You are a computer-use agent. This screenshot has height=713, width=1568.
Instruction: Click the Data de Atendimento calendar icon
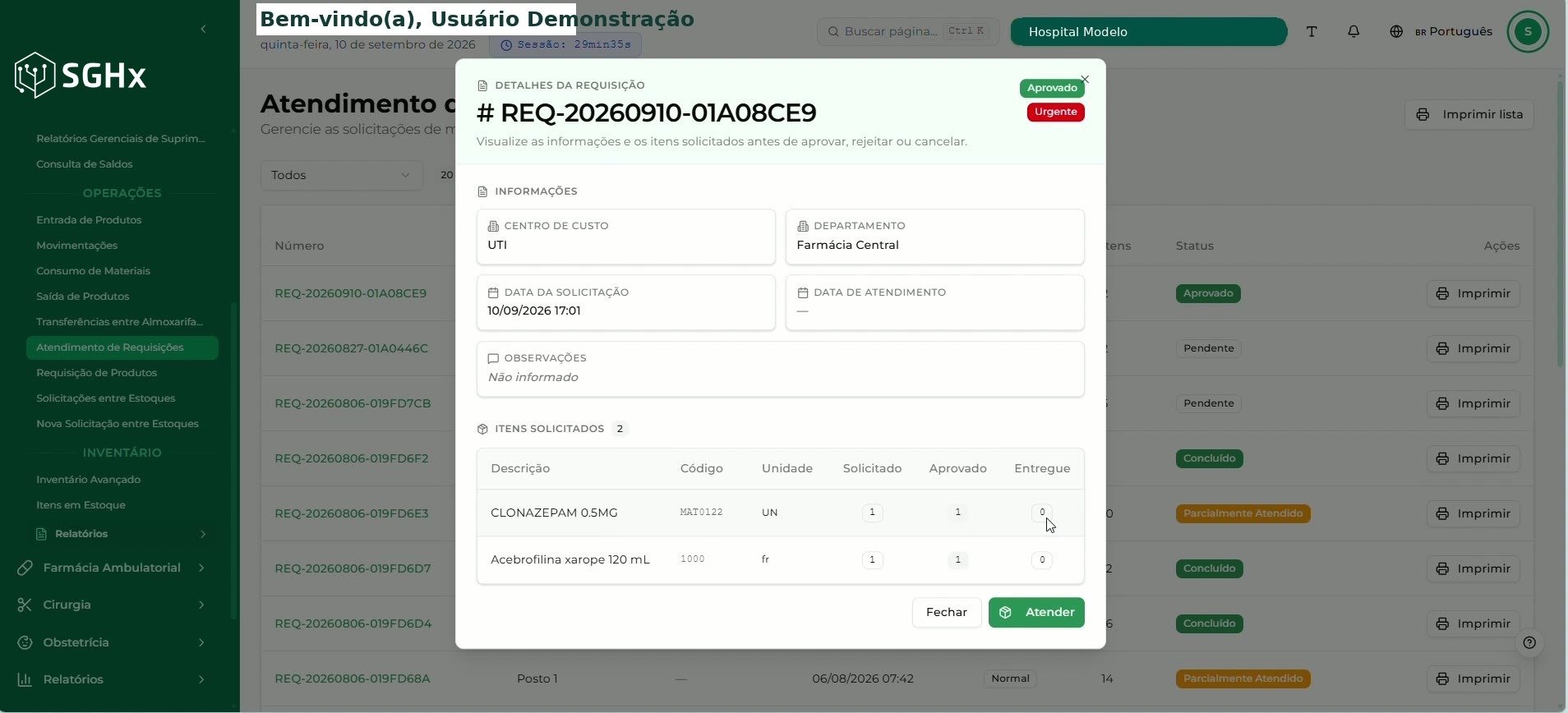tap(803, 292)
